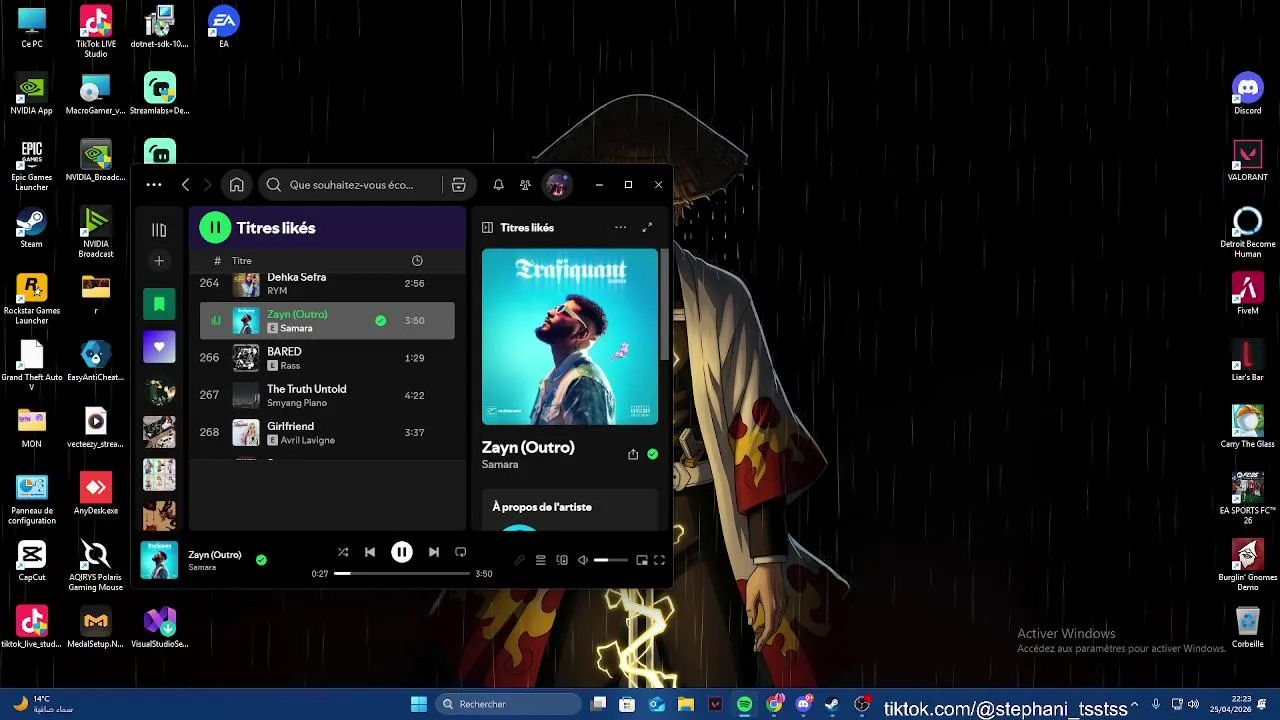Pause playback from Titres likés header
Viewport: 1280px width, 720px height.
[x=215, y=228]
